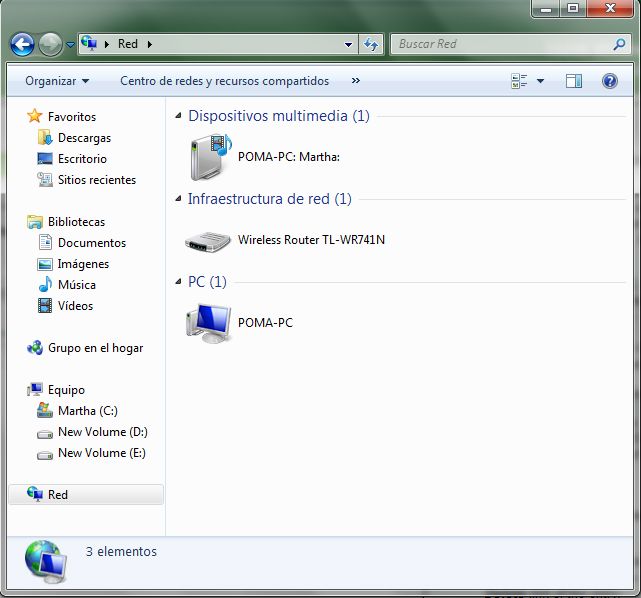The width and height of the screenshot is (641, 598).
Task: Open Escritorio in favorites
Action: pyautogui.click(x=82, y=159)
